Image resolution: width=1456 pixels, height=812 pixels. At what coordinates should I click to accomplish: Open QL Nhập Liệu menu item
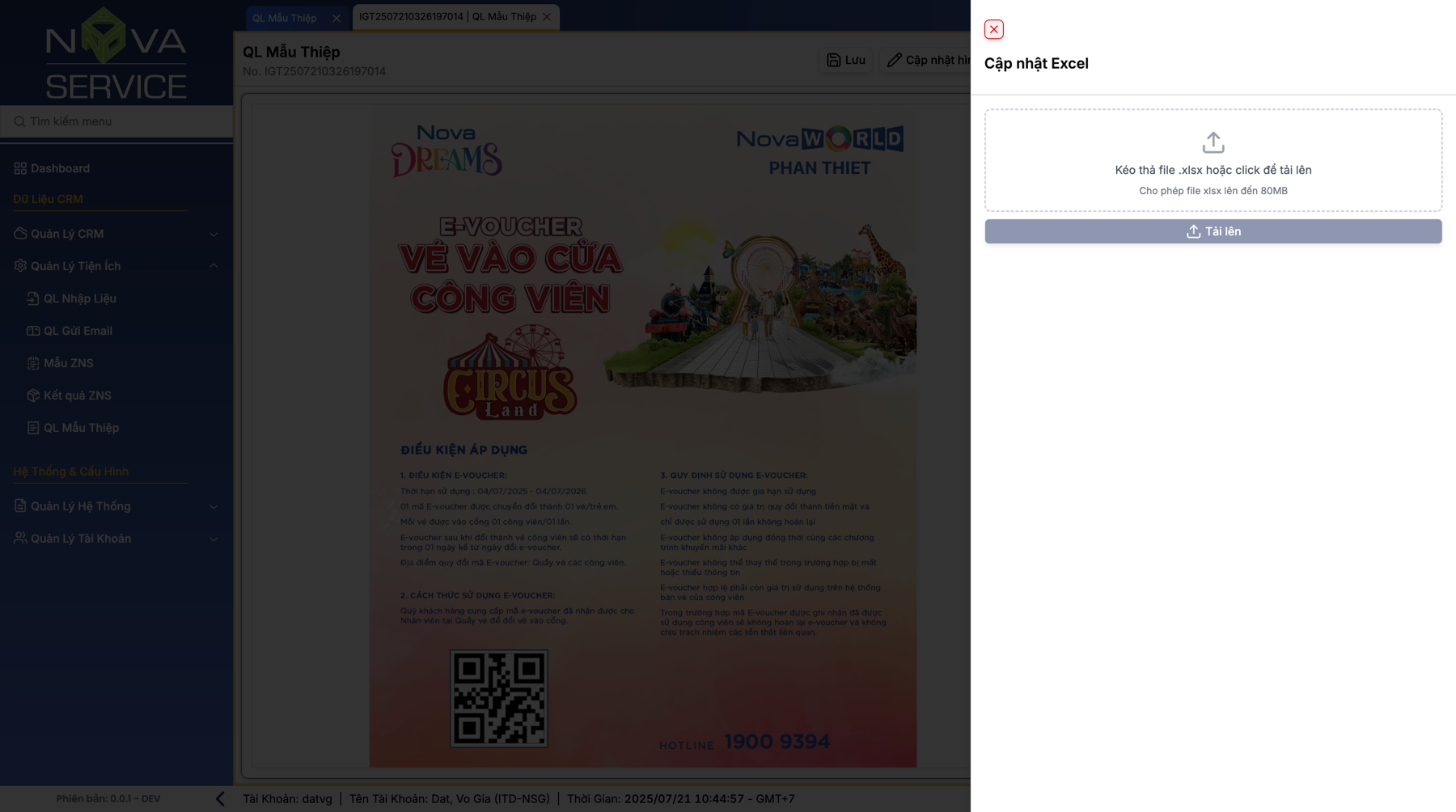pos(79,298)
